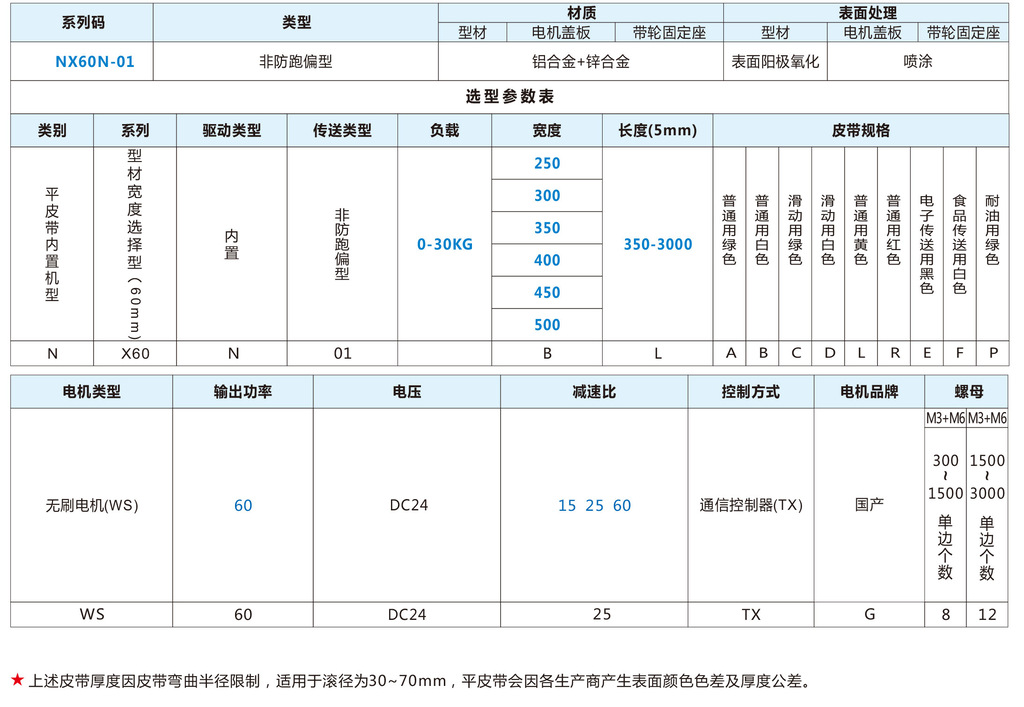Click the 通信控制器(TX) control method cell
The height and width of the screenshot is (707, 1024).
(751, 505)
